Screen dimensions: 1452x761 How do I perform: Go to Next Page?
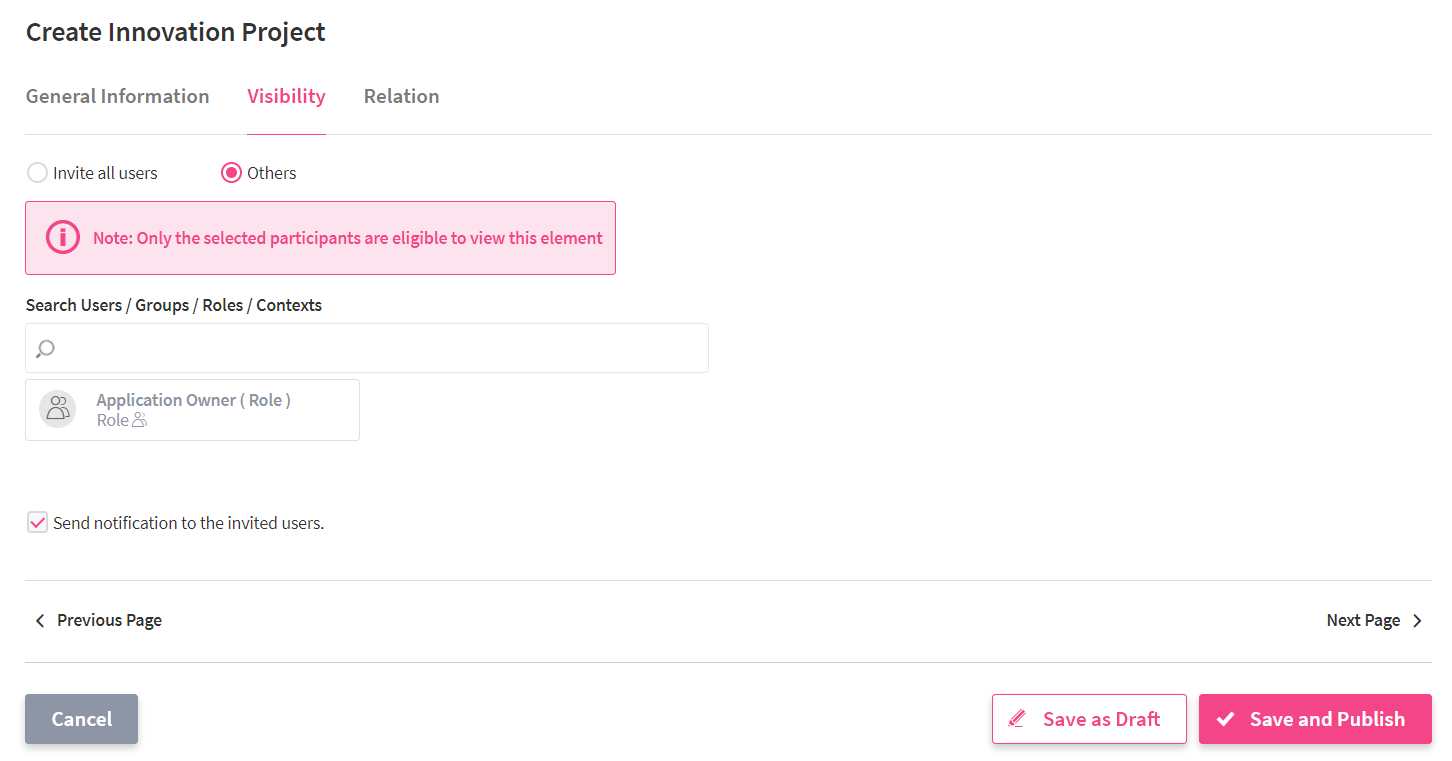pyautogui.click(x=1363, y=621)
